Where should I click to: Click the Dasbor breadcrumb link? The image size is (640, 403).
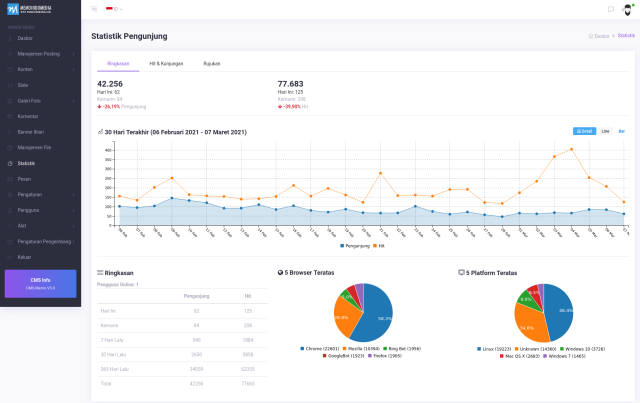click(x=600, y=35)
